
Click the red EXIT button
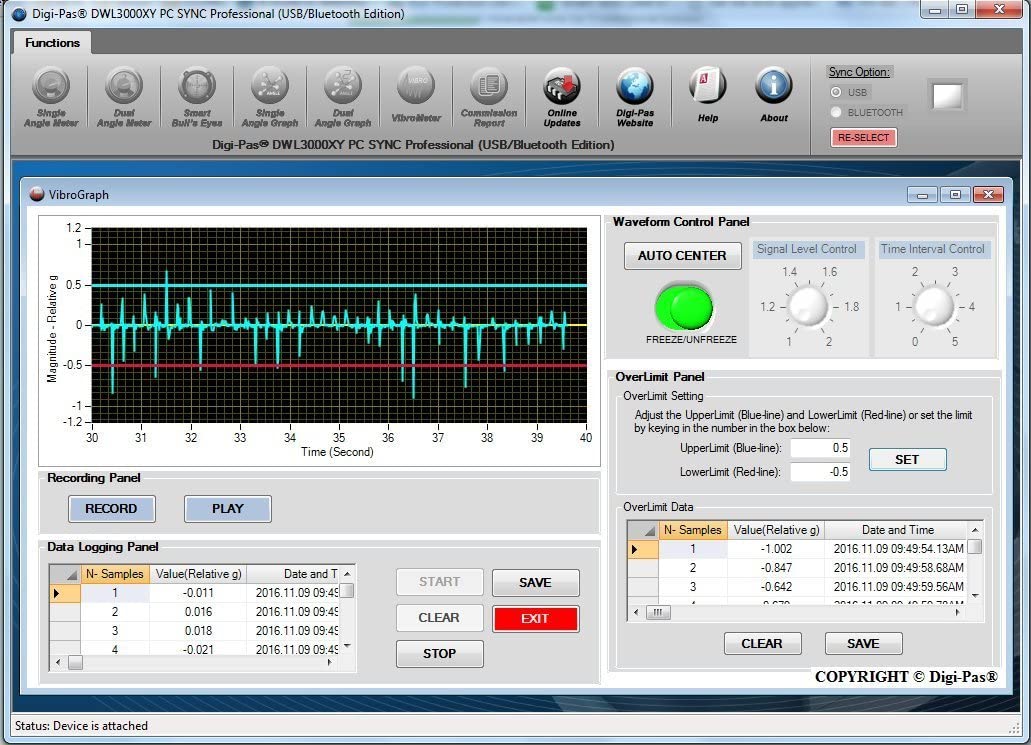tap(535, 618)
